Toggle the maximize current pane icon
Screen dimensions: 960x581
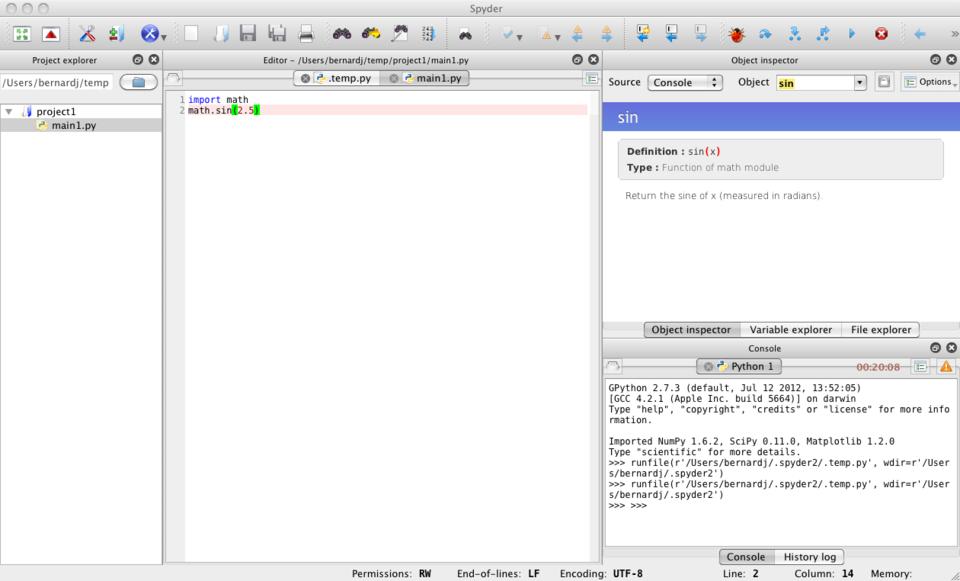[x=19, y=33]
